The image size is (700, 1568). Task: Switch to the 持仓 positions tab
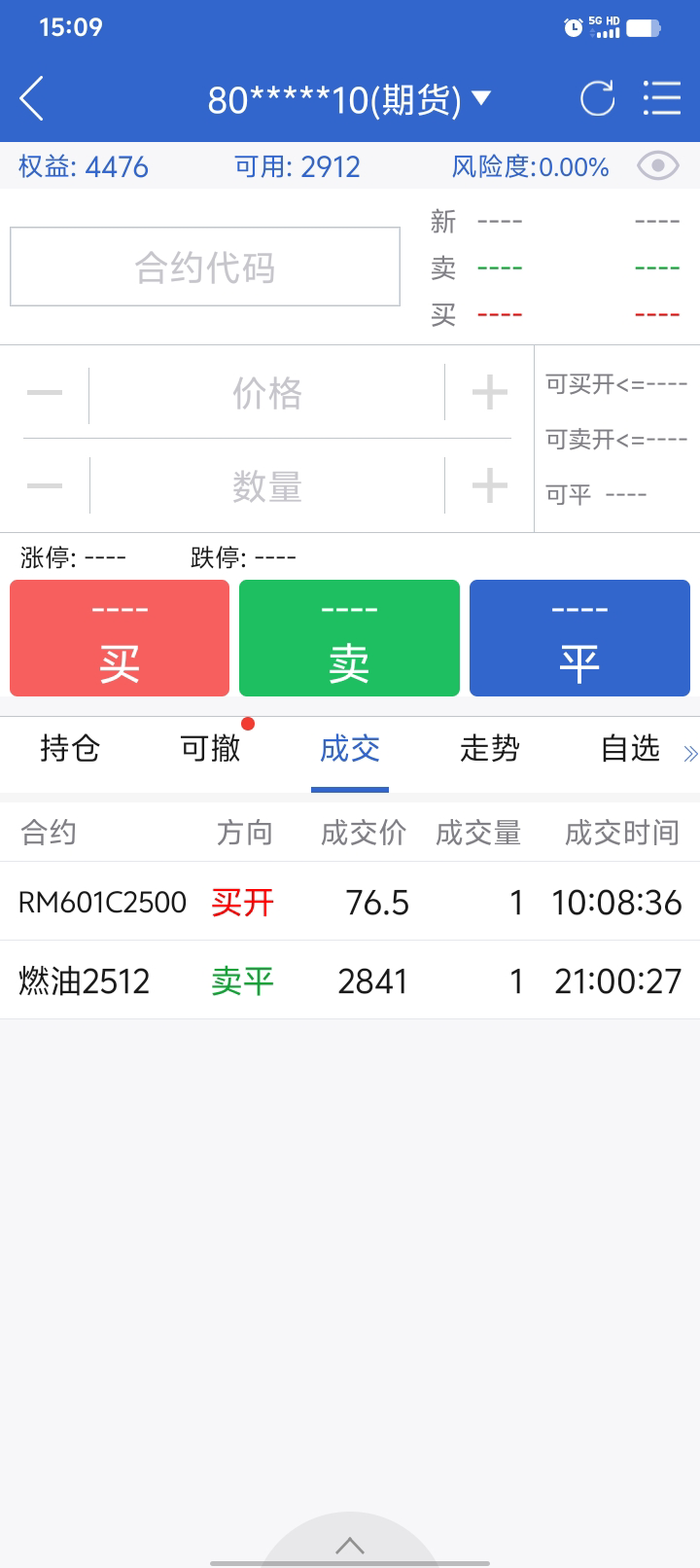(x=70, y=748)
